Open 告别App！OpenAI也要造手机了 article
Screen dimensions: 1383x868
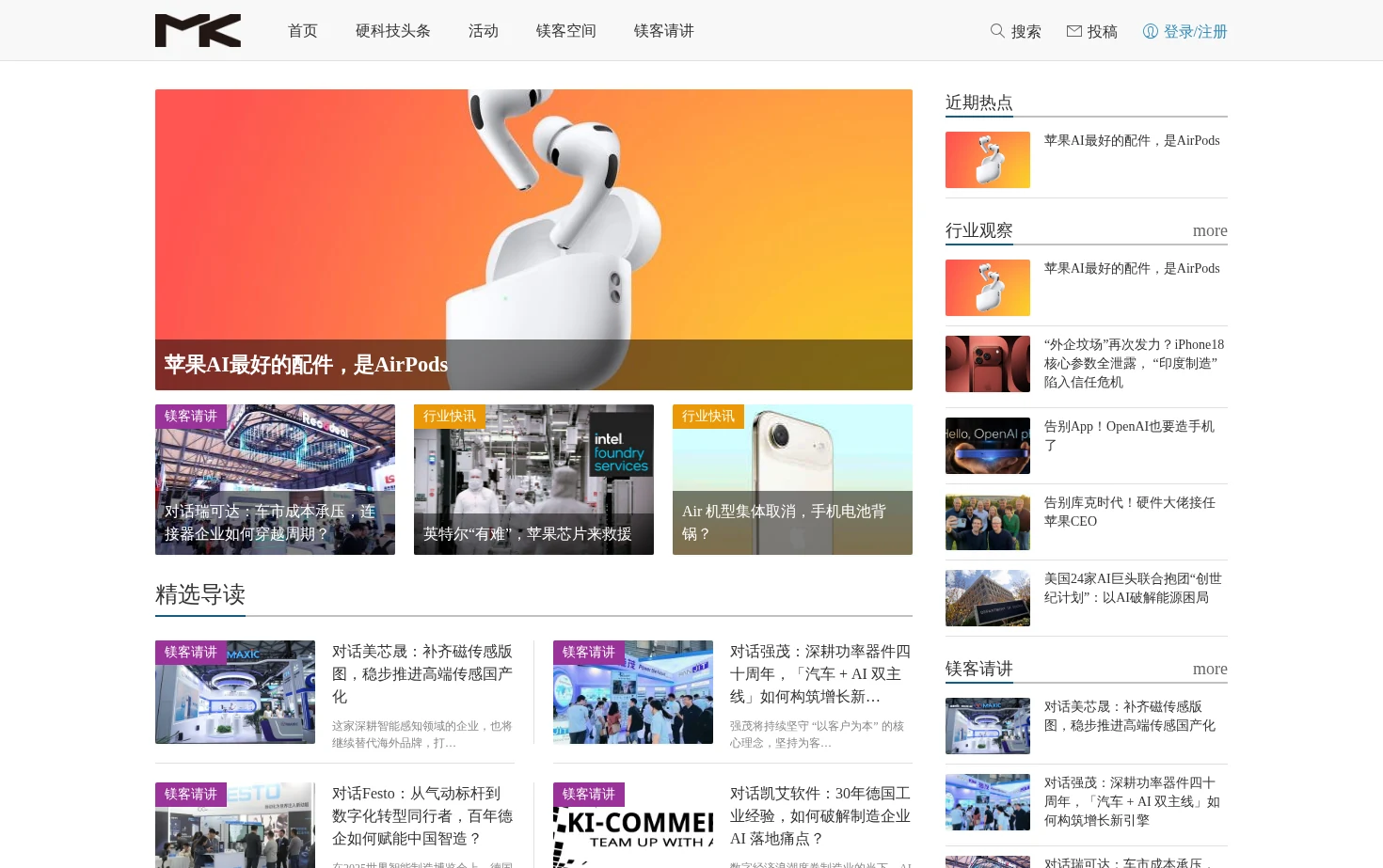[x=1130, y=436]
